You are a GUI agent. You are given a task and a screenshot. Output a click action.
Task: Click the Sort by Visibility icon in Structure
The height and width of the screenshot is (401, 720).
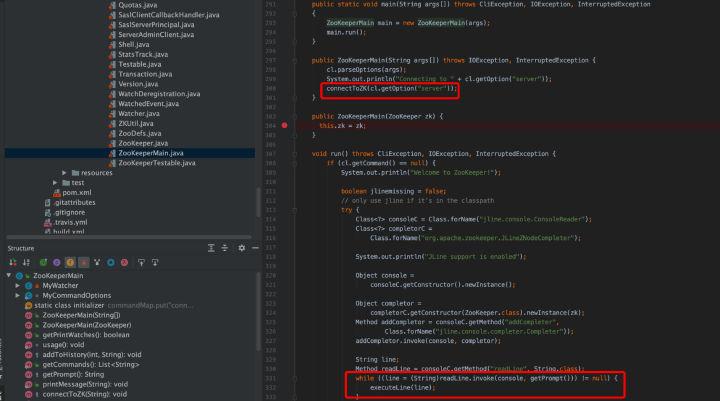point(11,262)
